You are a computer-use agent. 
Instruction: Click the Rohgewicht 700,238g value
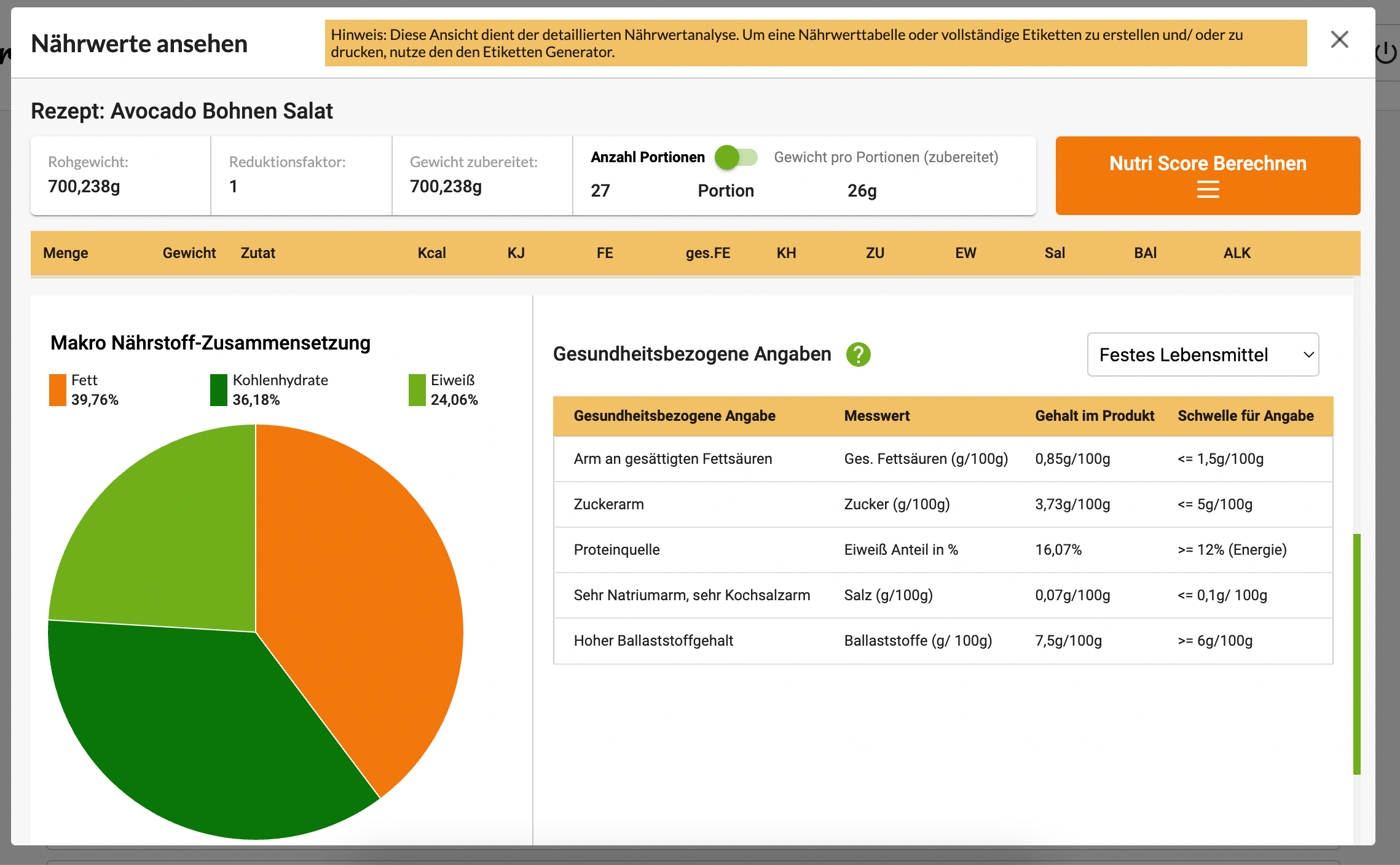84,186
